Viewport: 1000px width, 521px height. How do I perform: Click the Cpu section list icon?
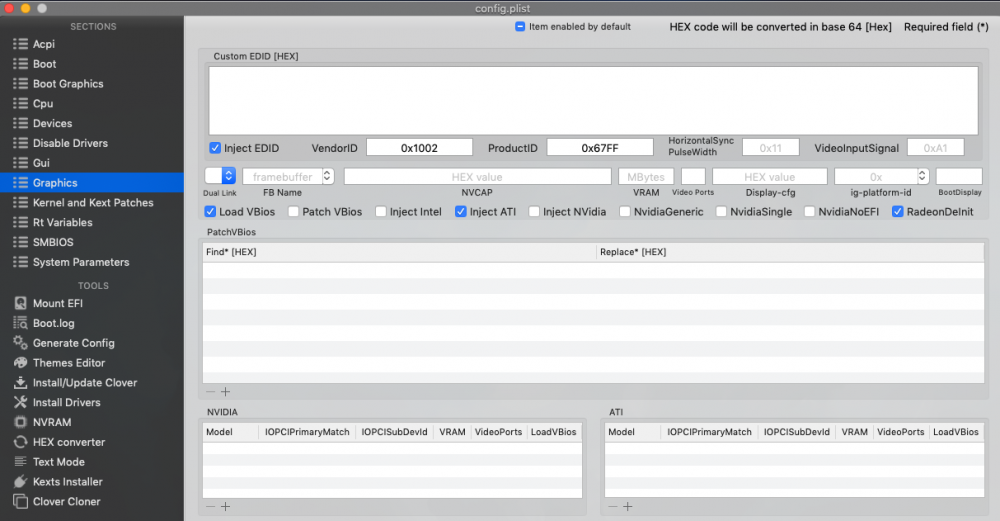(20, 103)
